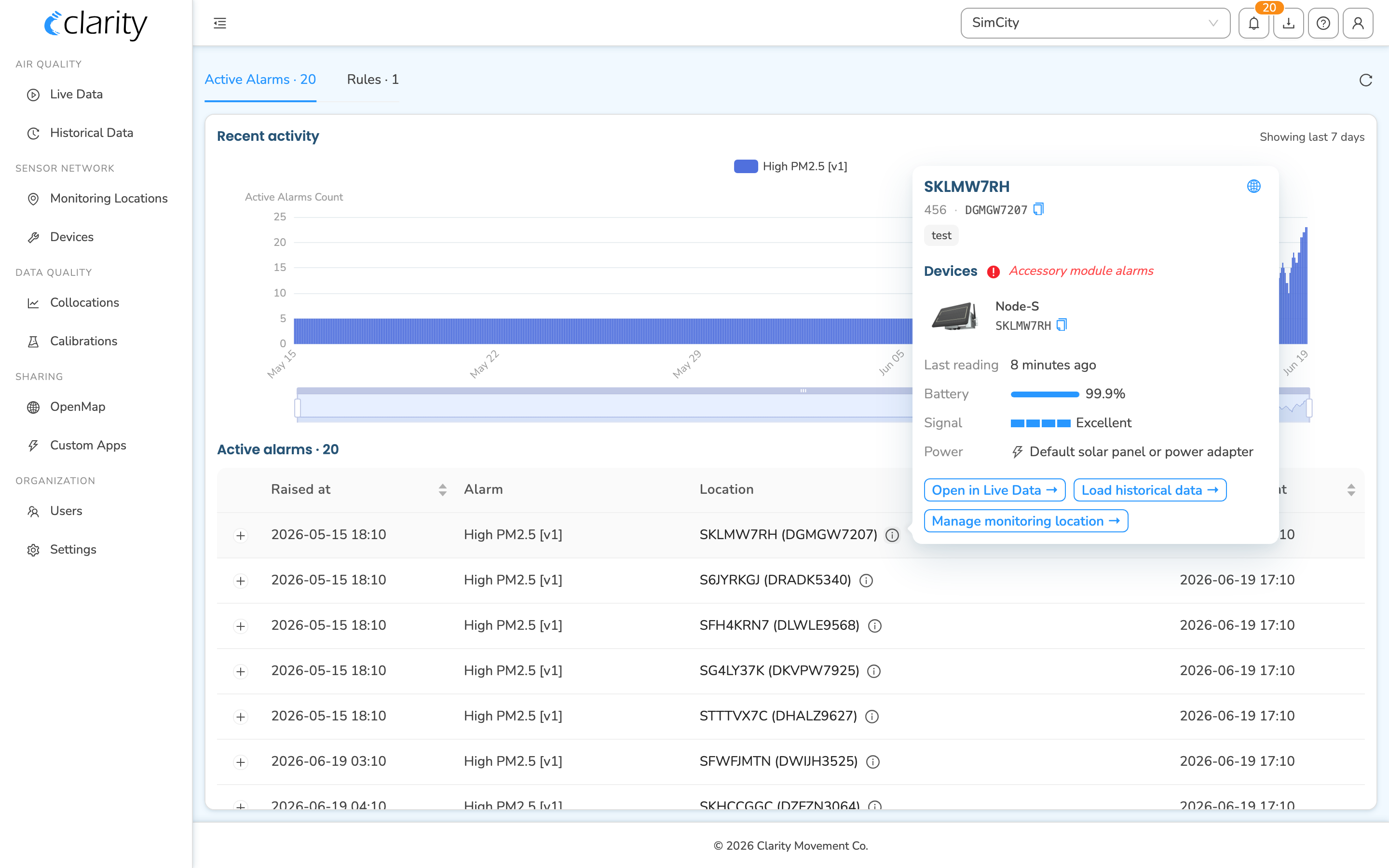Click the Node-S device thumbnail
1389x868 pixels.
click(x=955, y=316)
